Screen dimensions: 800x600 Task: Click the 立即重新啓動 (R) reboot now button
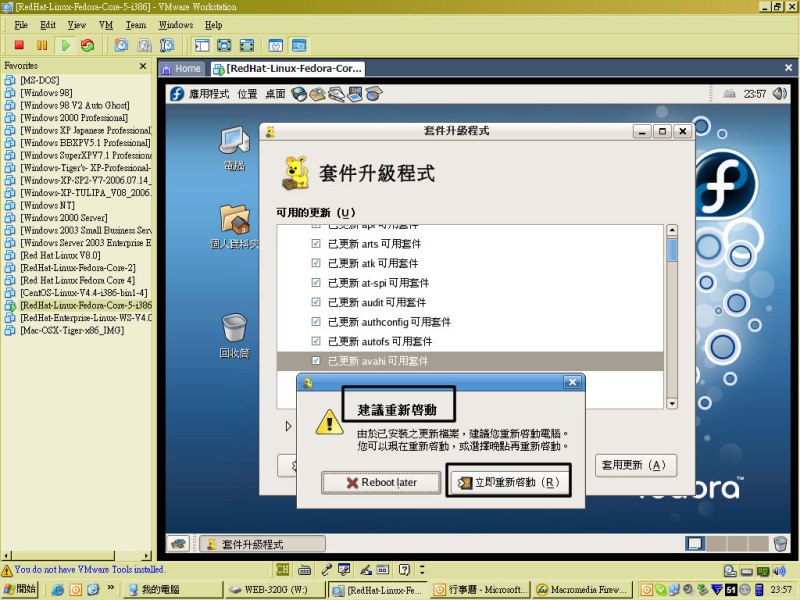pos(509,482)
